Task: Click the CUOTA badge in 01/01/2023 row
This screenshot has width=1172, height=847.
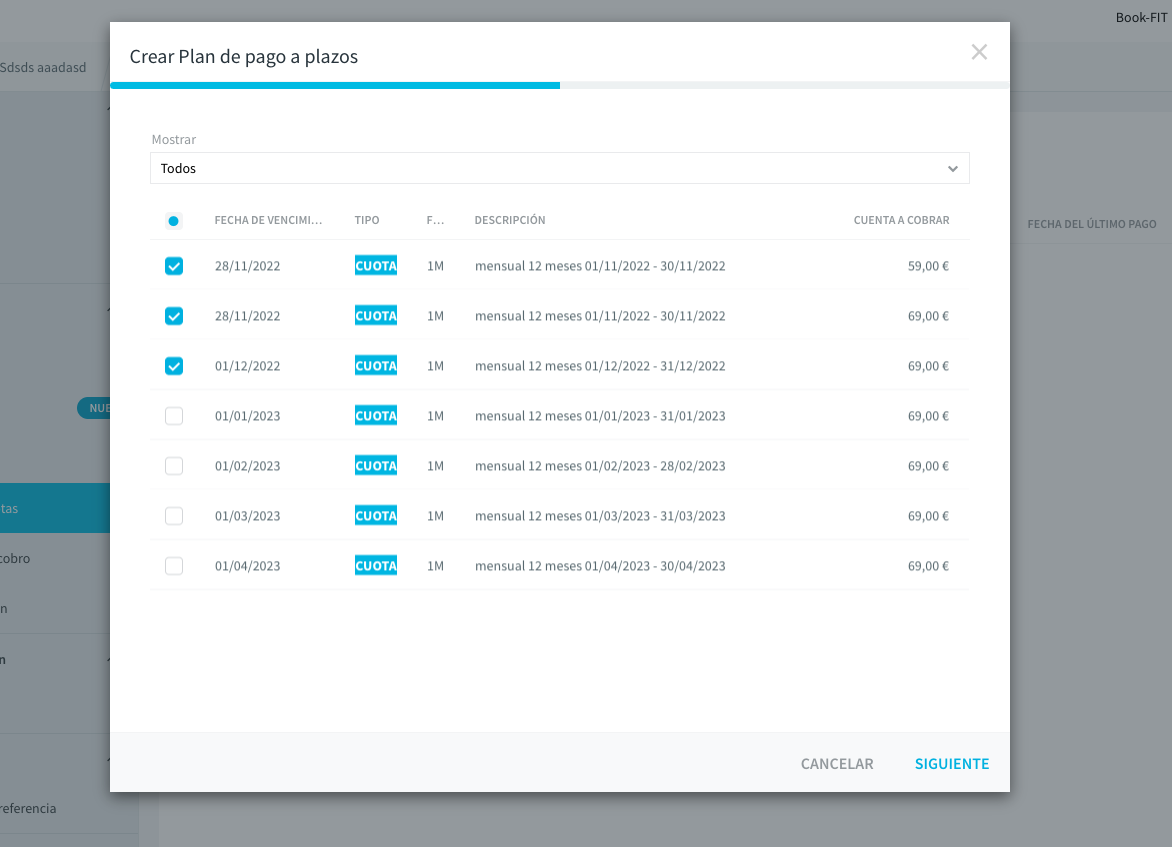Action: 376,416
